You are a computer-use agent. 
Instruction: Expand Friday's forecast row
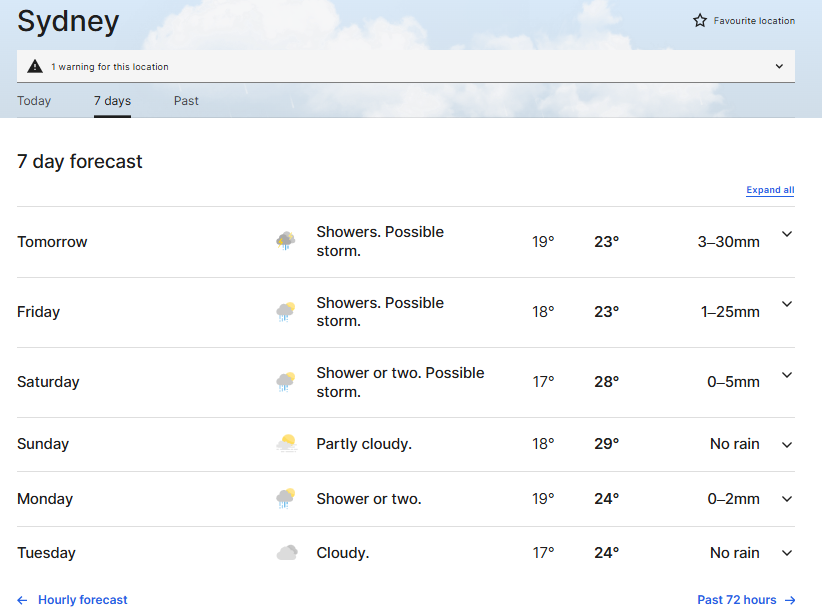point(787,304)
